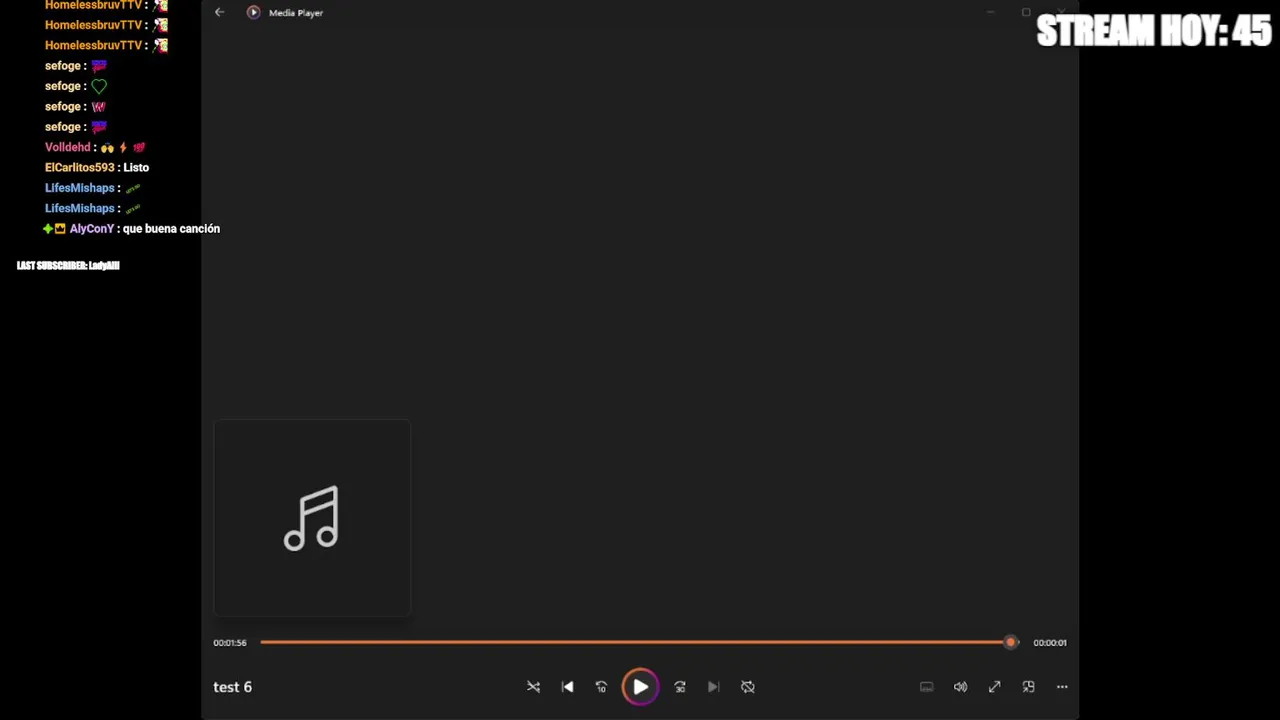Switch to full screen view

[x=994, y=687]
